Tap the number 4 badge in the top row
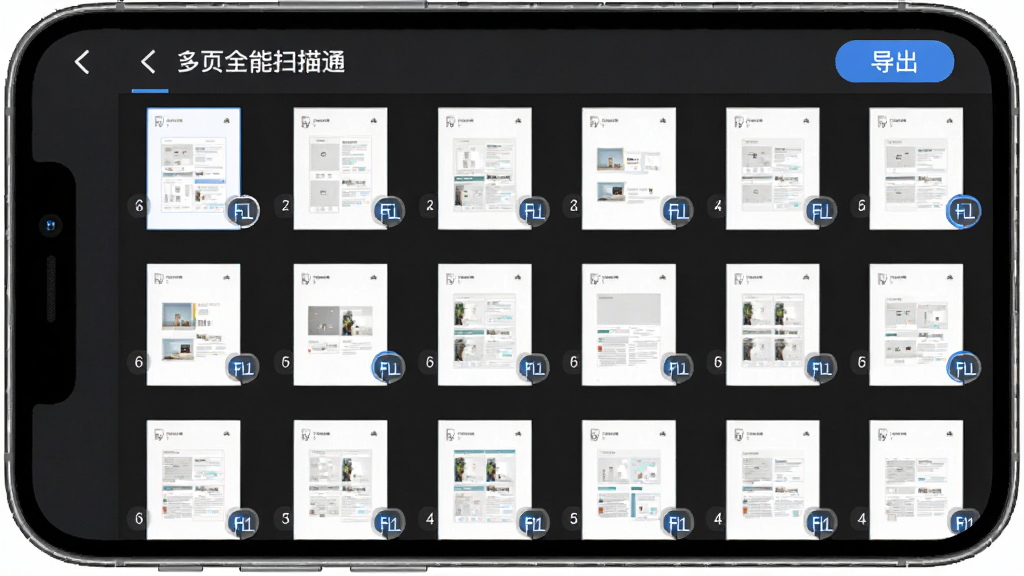The height and width of the screenshot is (576, 1024). pos(718,206)
